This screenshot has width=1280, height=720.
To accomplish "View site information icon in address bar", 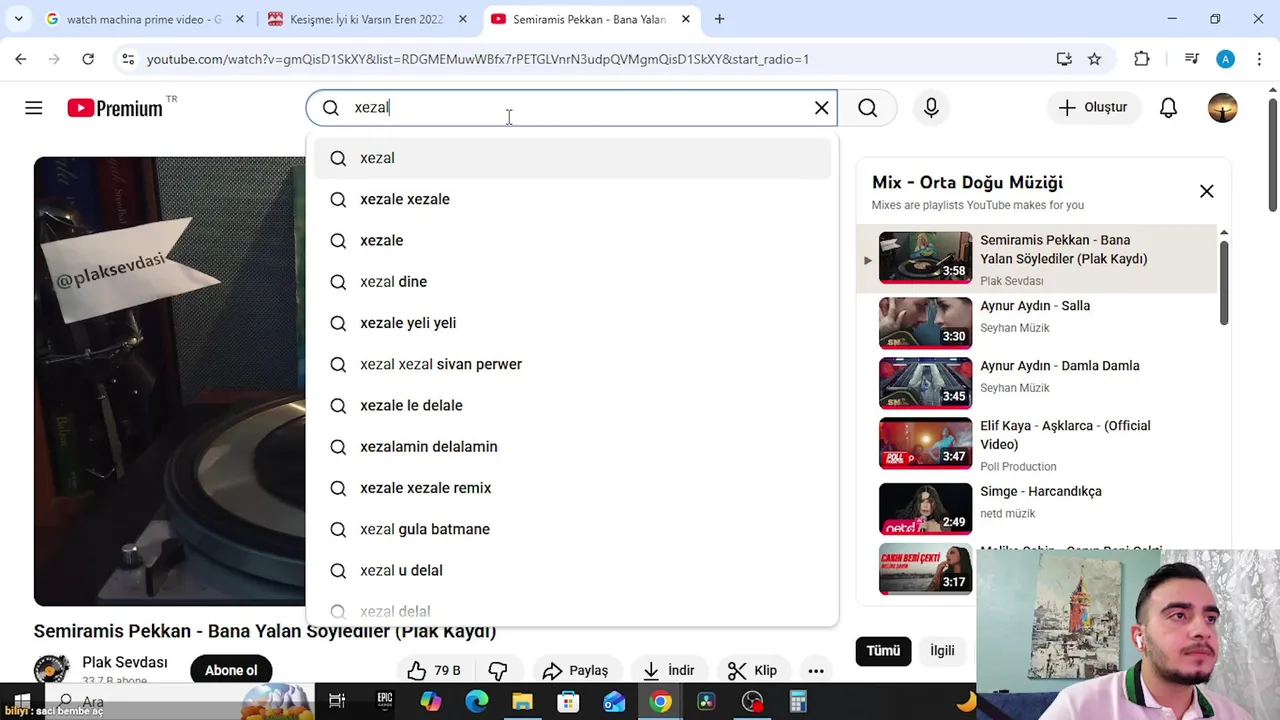I will (x=127, y=59).
